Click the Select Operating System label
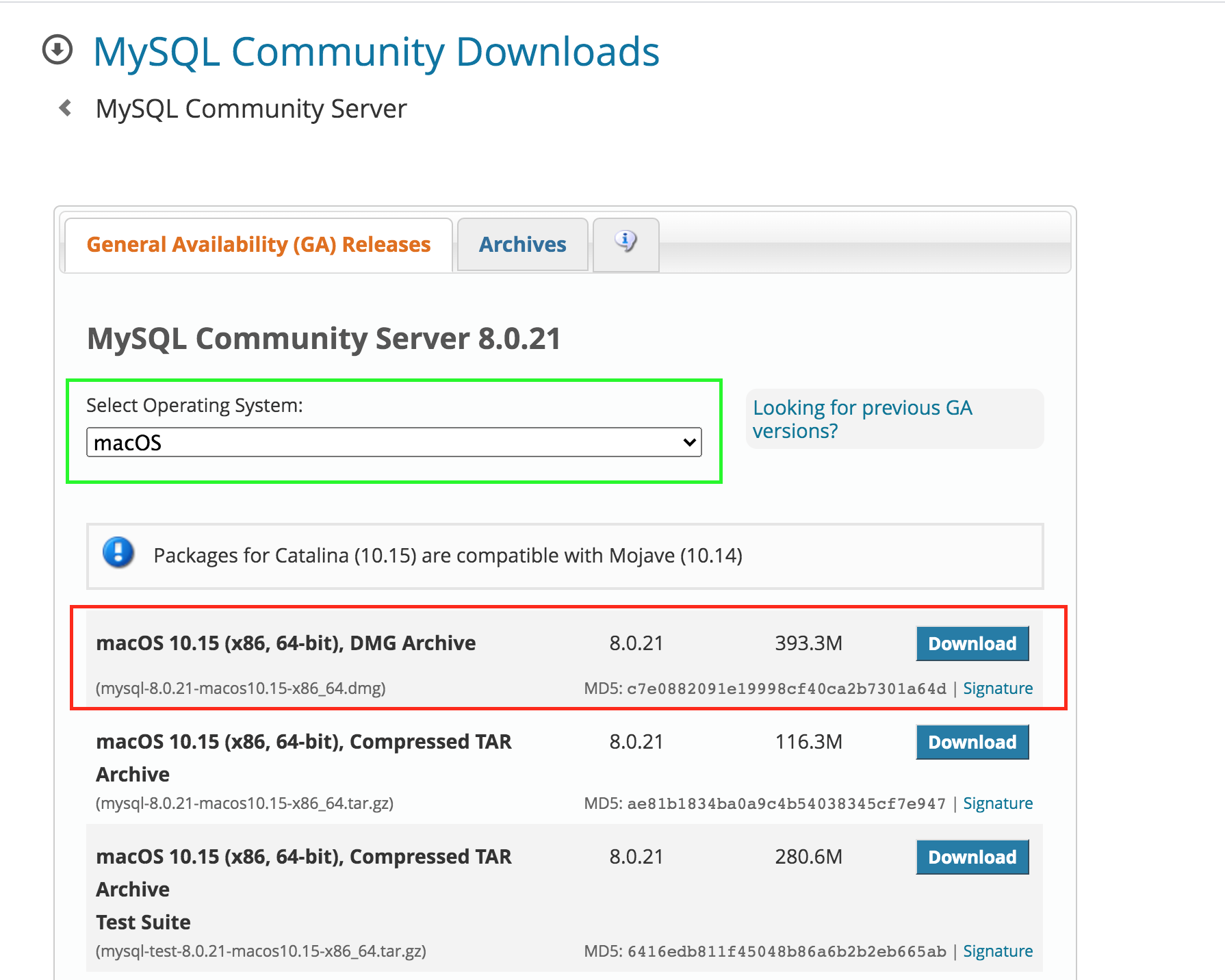 tap(194, 406)
